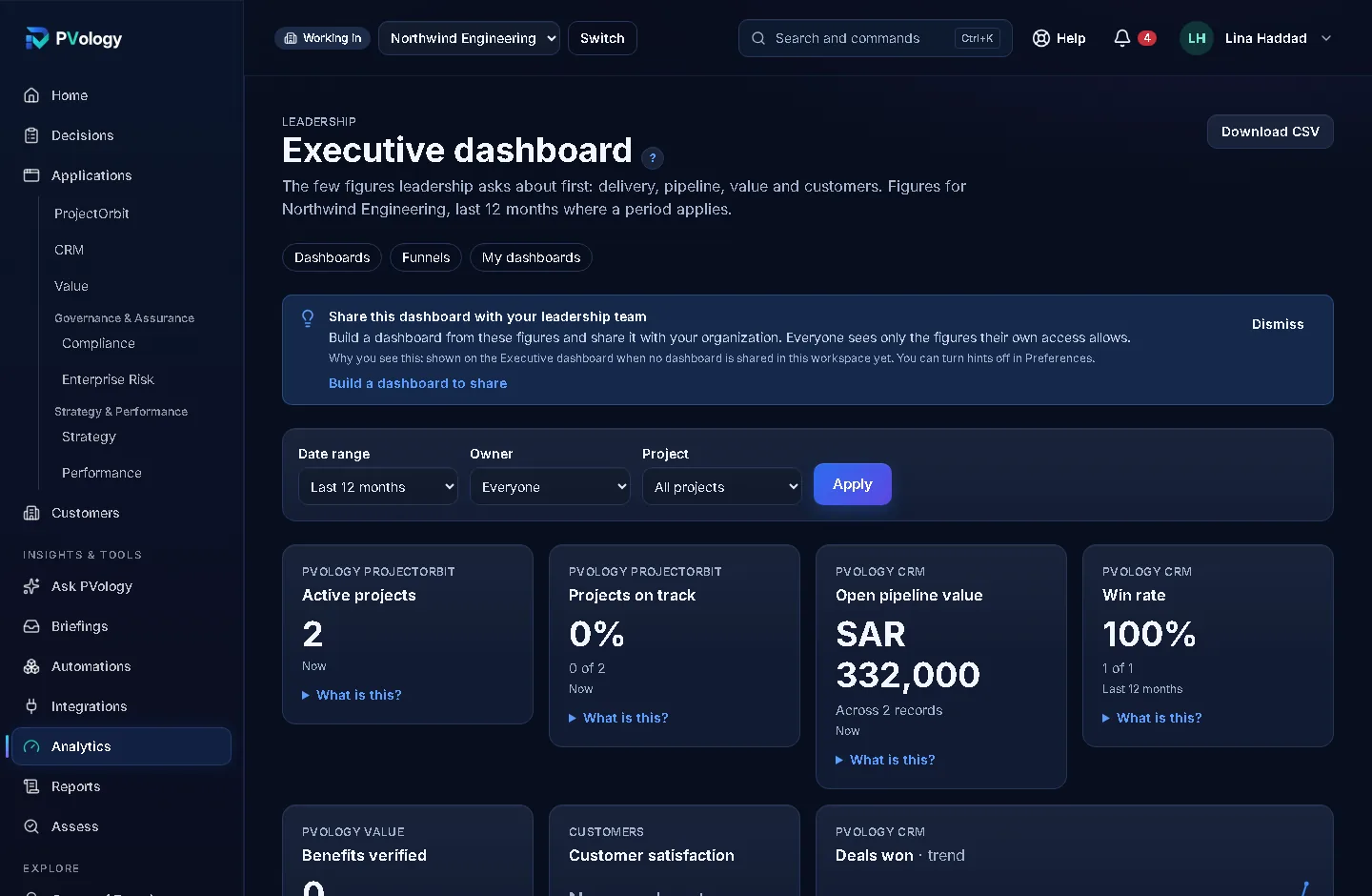The height and width of the screenshot is (896, 1372).
Task: Open the Project dropdown
Action: (x=722, y=486)
